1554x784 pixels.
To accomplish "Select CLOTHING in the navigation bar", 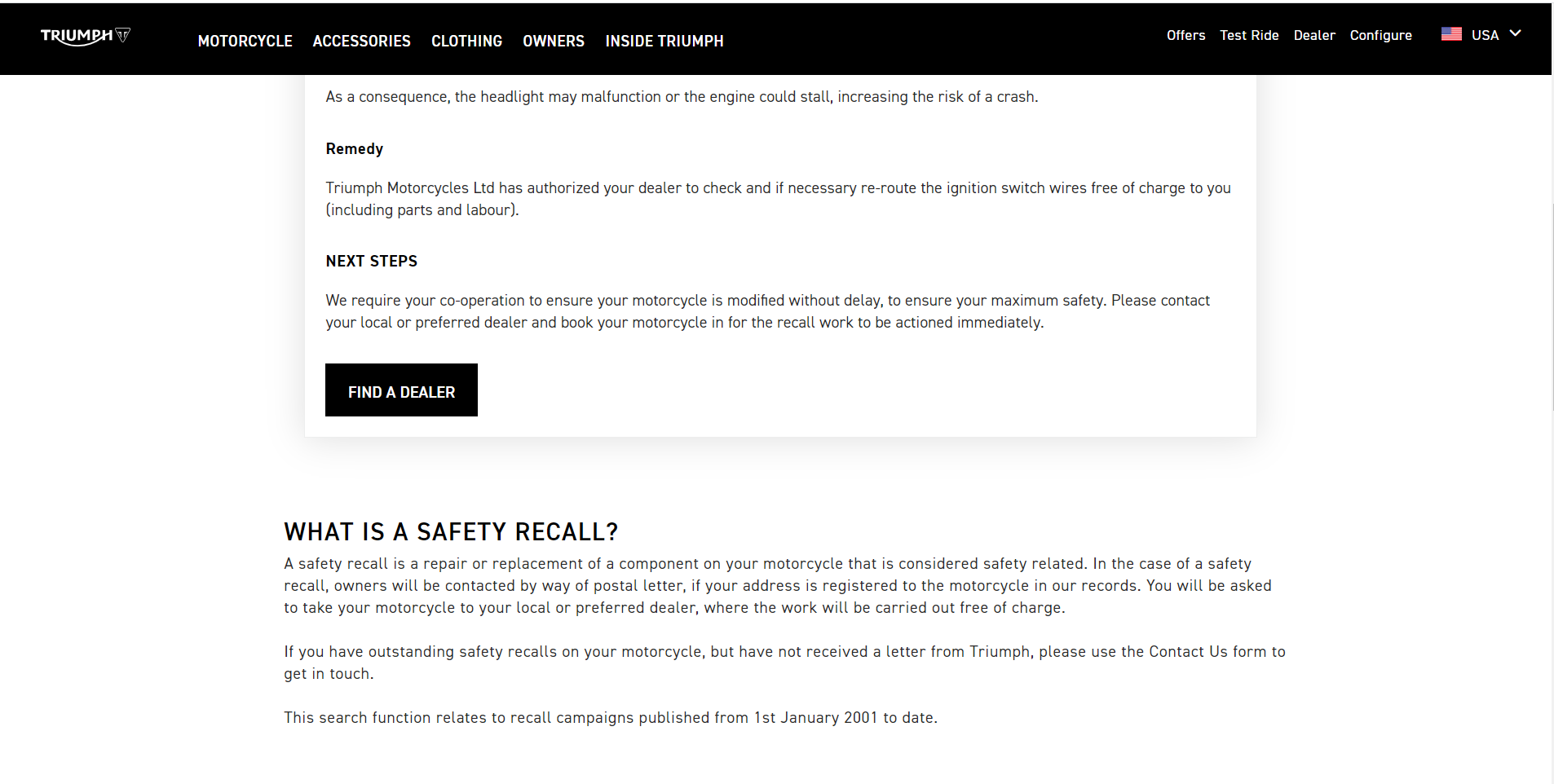I will (x=466, y=41).
